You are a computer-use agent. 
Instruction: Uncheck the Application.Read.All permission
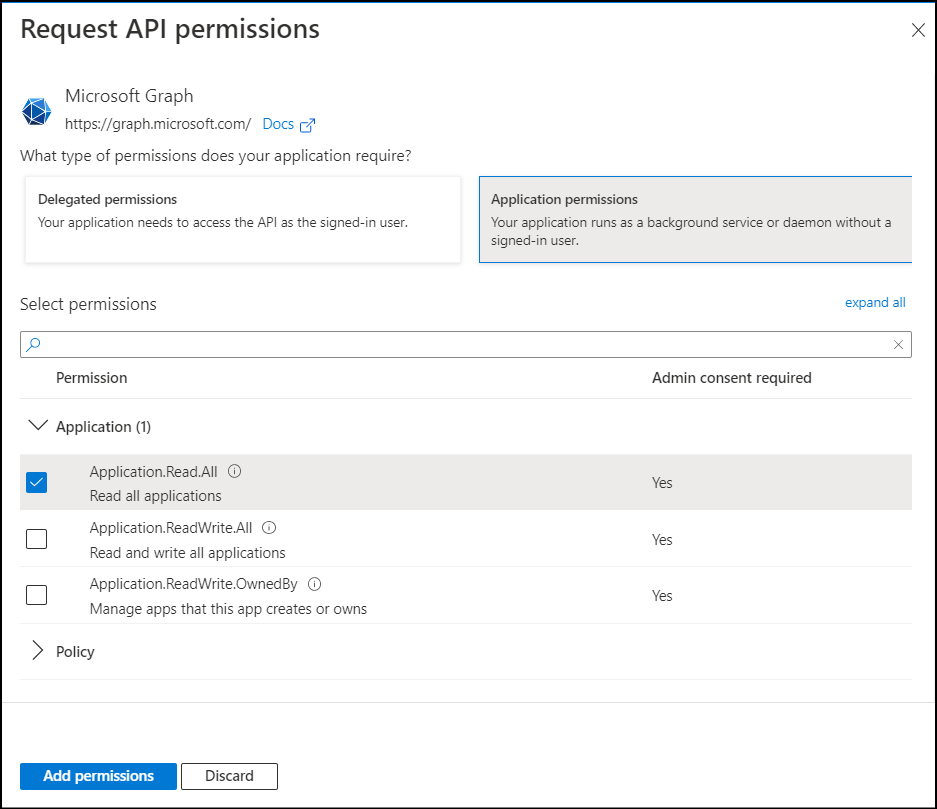click(36, 482)
